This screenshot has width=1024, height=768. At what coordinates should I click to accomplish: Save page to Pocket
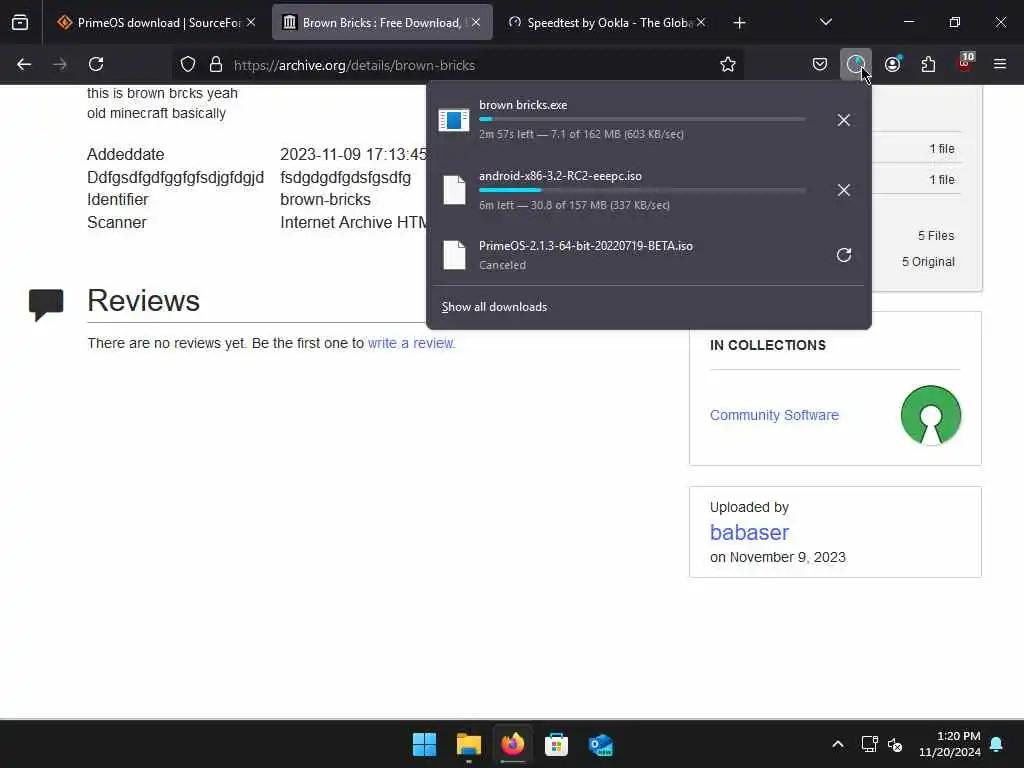click(820, 65)
